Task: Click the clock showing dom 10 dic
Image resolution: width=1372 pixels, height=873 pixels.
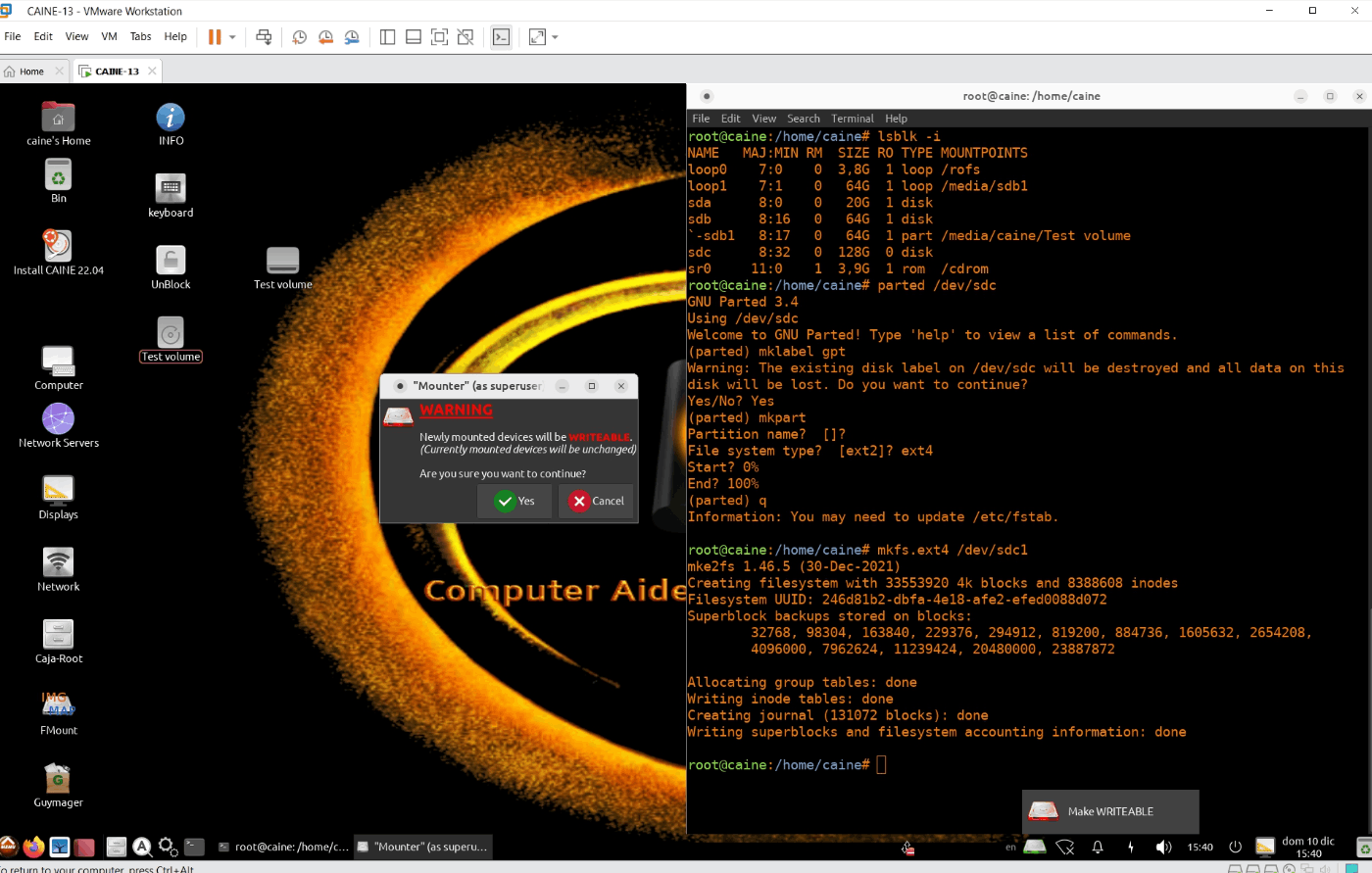Action: pyautogui.click(x=1307, y=847)
